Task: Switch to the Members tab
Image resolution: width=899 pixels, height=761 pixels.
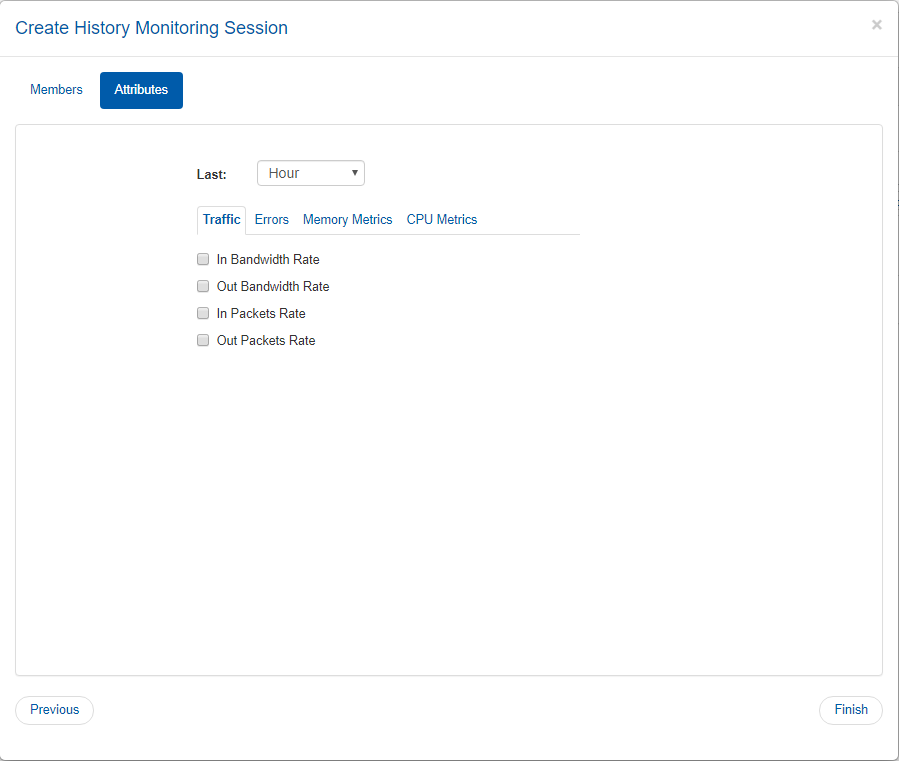Action: click(x=56, y=90)
